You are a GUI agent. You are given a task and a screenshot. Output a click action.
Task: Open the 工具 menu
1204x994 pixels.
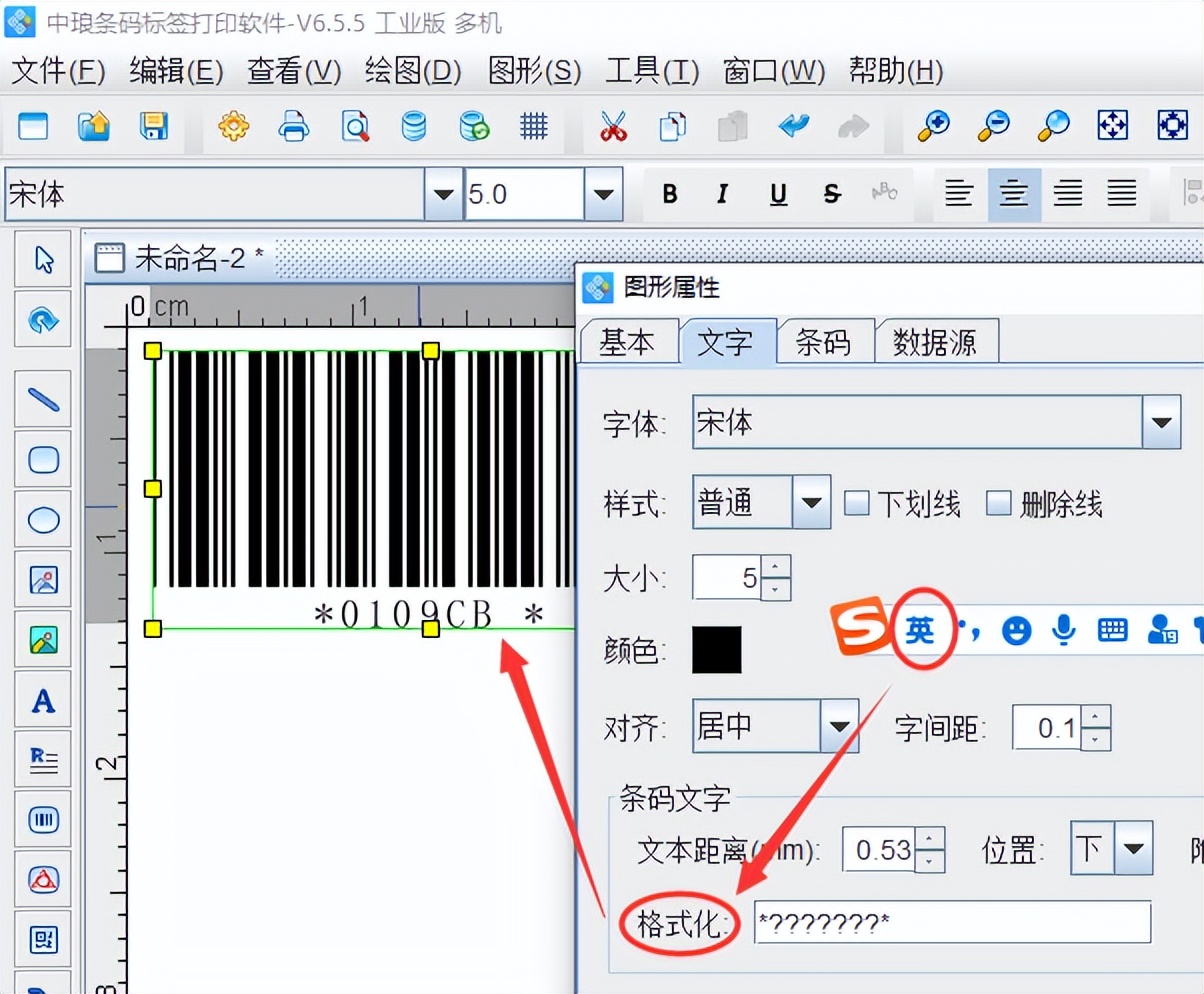pos(651,71)
